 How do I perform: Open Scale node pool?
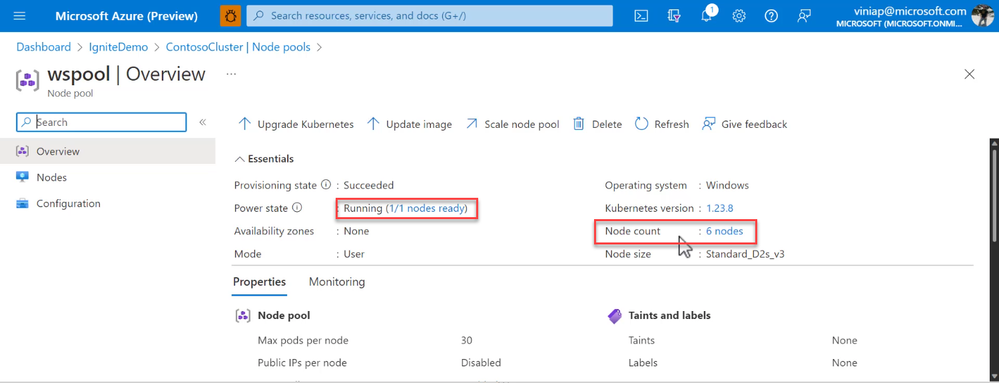(x=512, y=124)
